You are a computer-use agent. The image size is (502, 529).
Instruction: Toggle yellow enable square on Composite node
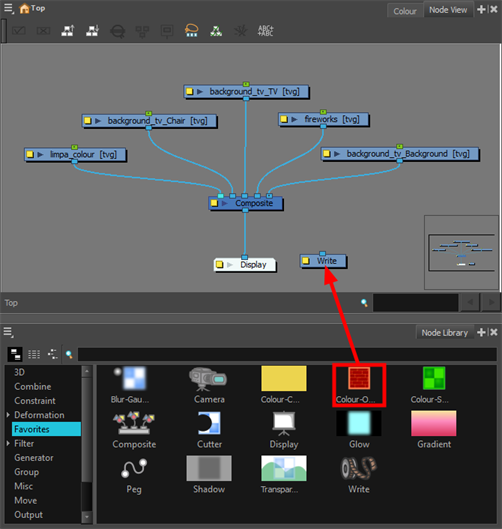[x=214, y=203]
